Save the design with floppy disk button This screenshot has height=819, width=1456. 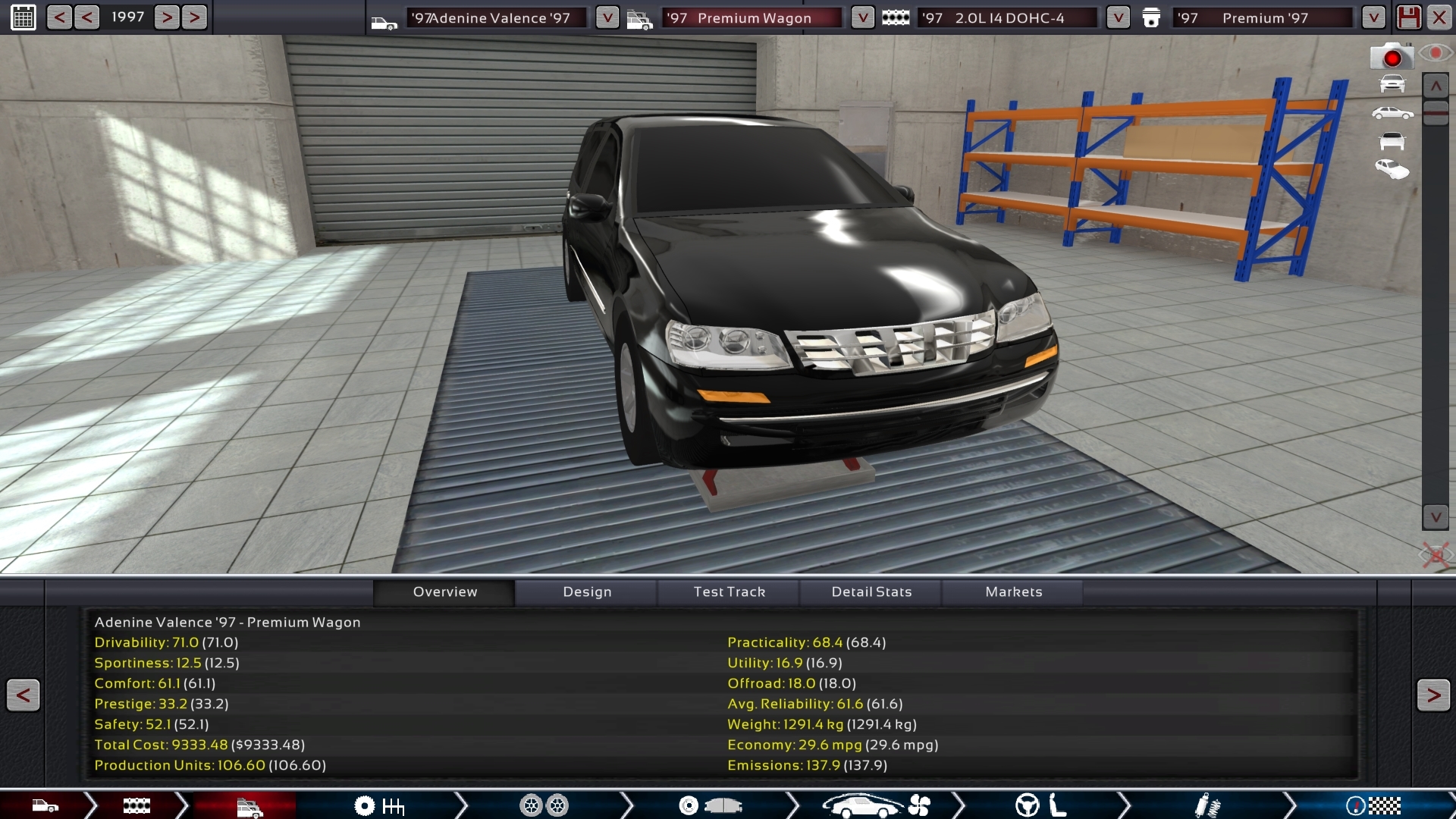coord(1408,17)
